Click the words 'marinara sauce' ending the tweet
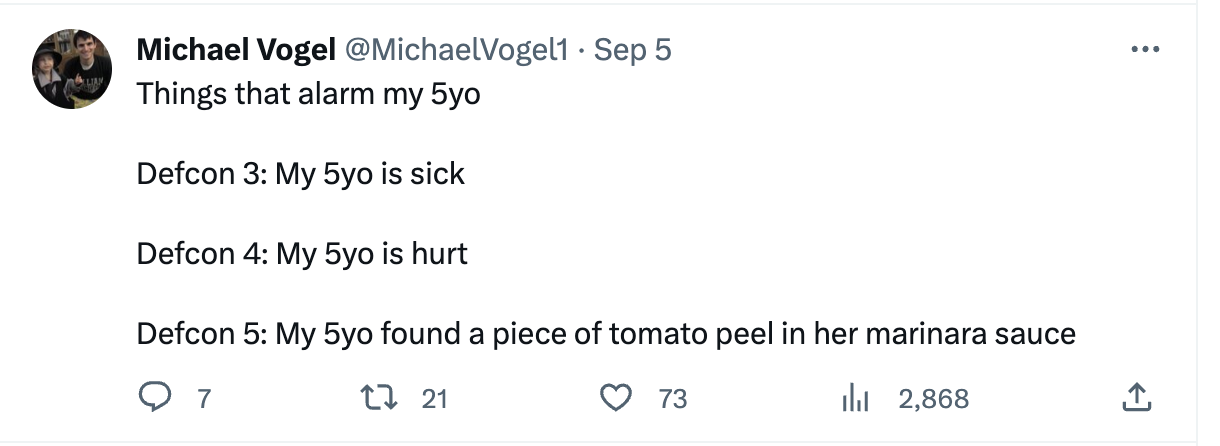Viewport: 1220px width, 446px height. tap(970, 333)
